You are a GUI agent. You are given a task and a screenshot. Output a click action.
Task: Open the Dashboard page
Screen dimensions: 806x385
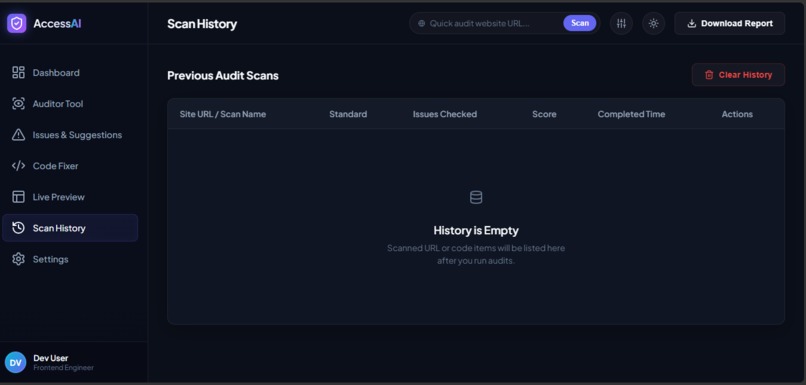70,72
